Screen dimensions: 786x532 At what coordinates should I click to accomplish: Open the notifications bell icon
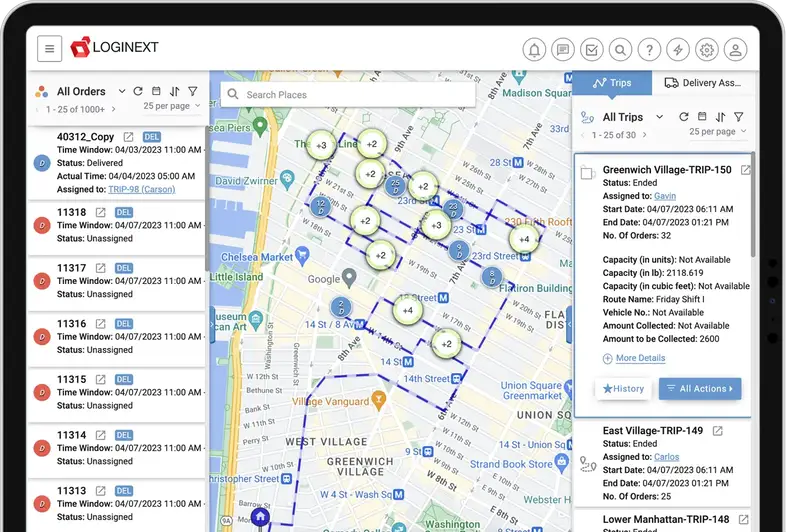point(534,50)
